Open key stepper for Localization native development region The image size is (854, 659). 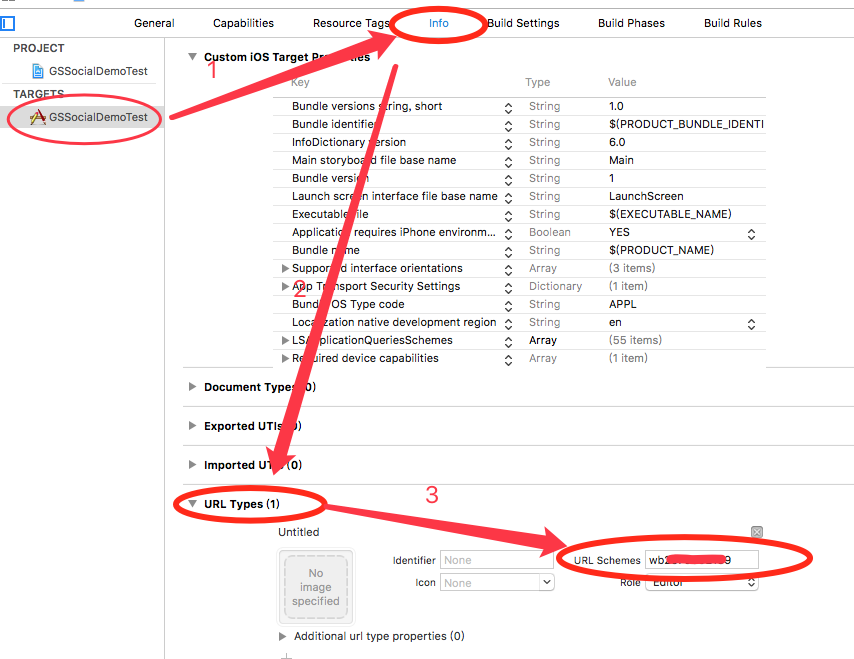click(x=508, y=324)
